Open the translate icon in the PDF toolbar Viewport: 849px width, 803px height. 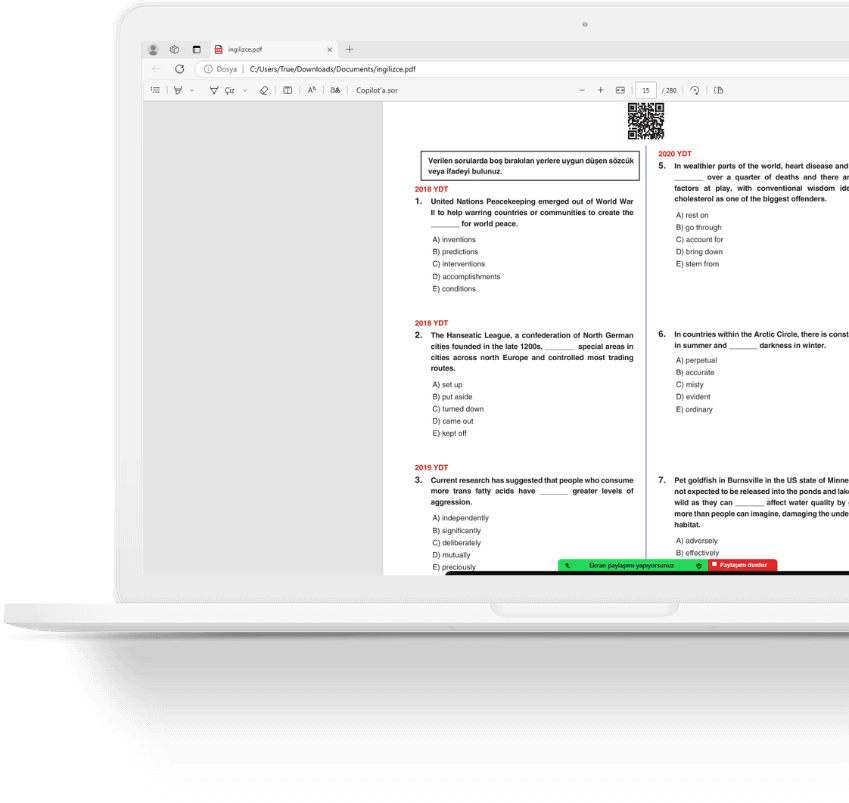point(336,90)
